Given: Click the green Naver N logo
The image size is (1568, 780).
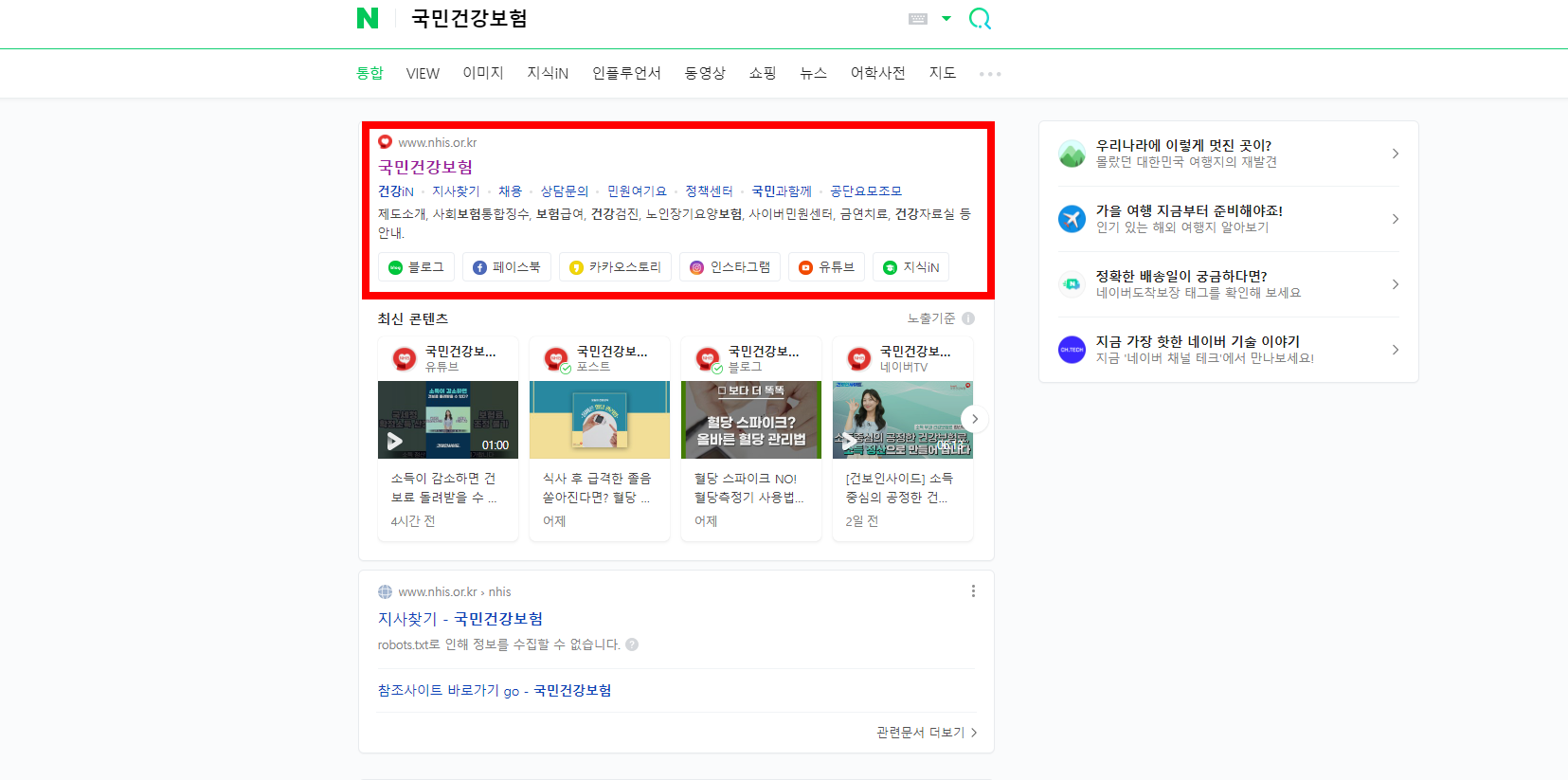Looking at the screenshot, I should 368,18.
